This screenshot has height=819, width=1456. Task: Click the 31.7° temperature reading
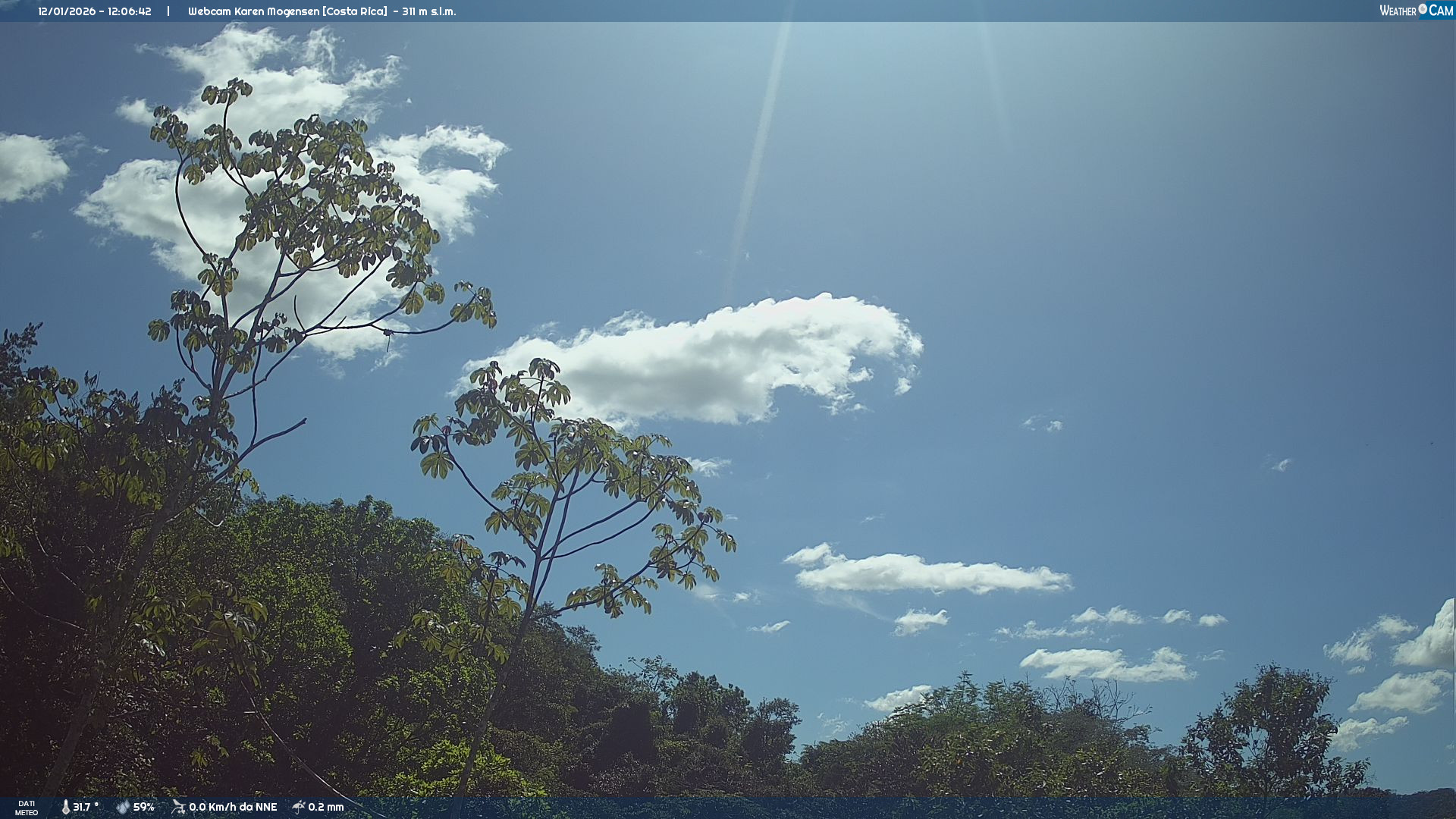tap(86, 807)
